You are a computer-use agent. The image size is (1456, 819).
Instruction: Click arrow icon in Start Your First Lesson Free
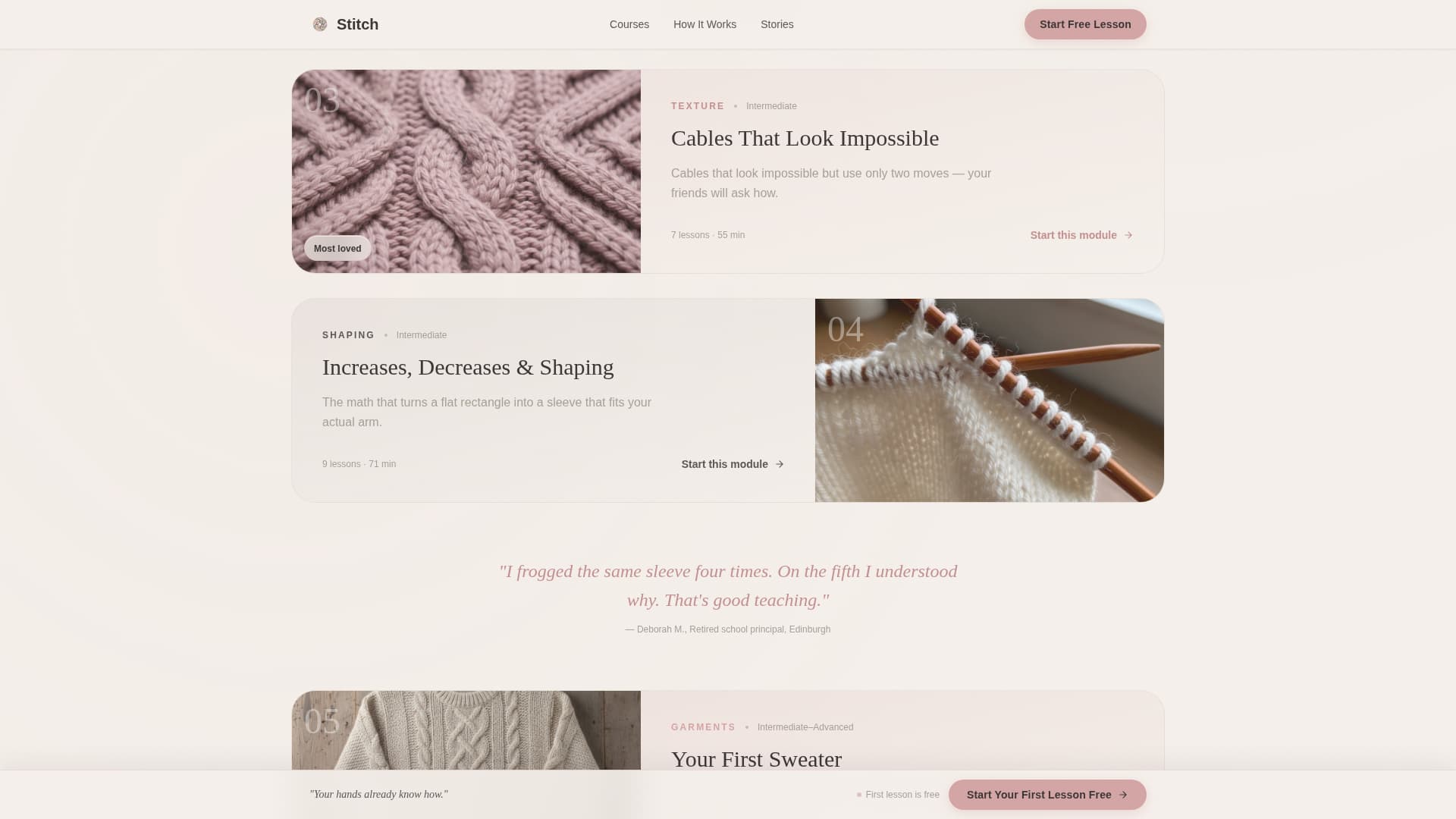coord(1123,795)
